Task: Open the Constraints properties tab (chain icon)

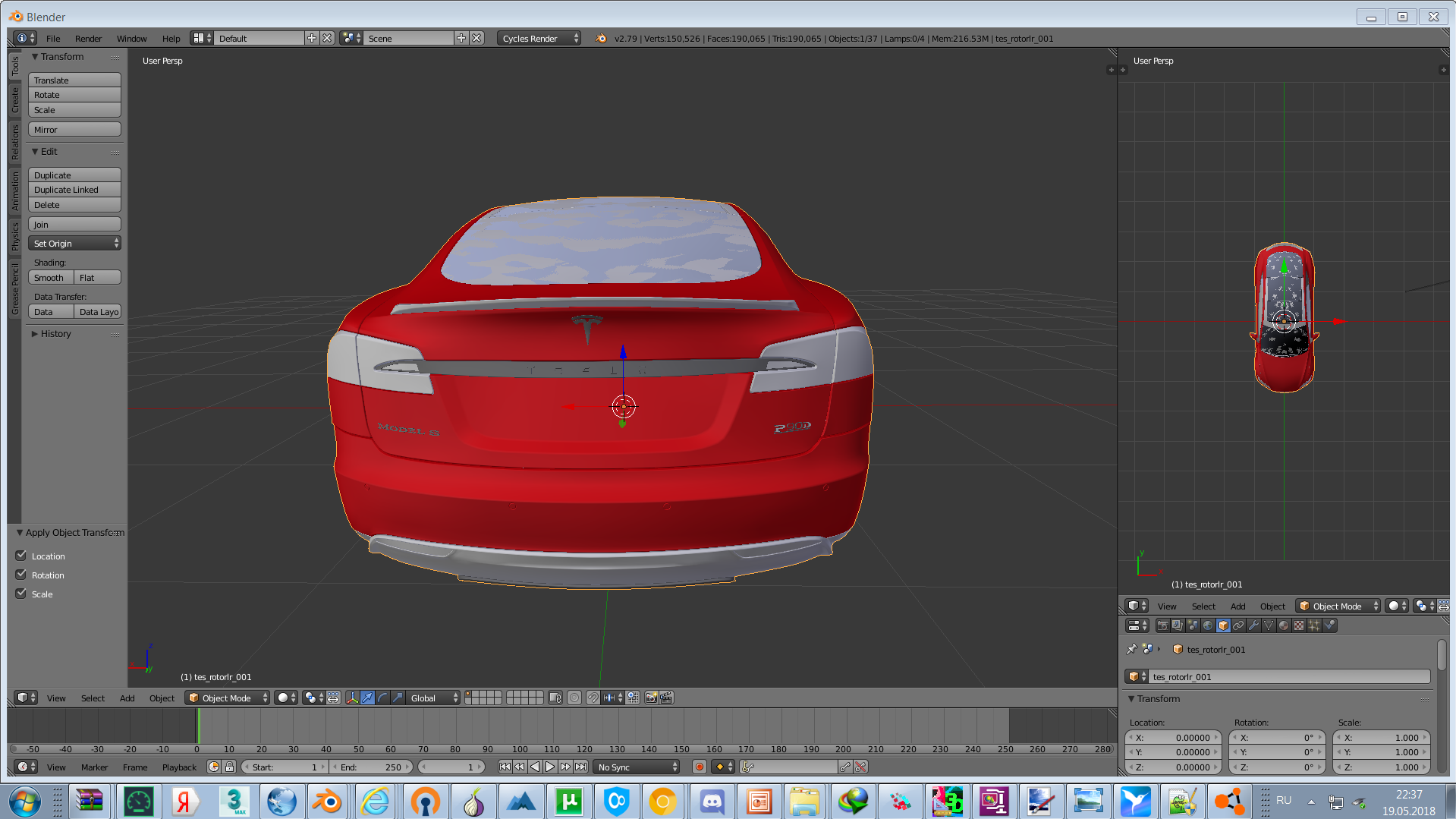Action: tap(1238, 625)
